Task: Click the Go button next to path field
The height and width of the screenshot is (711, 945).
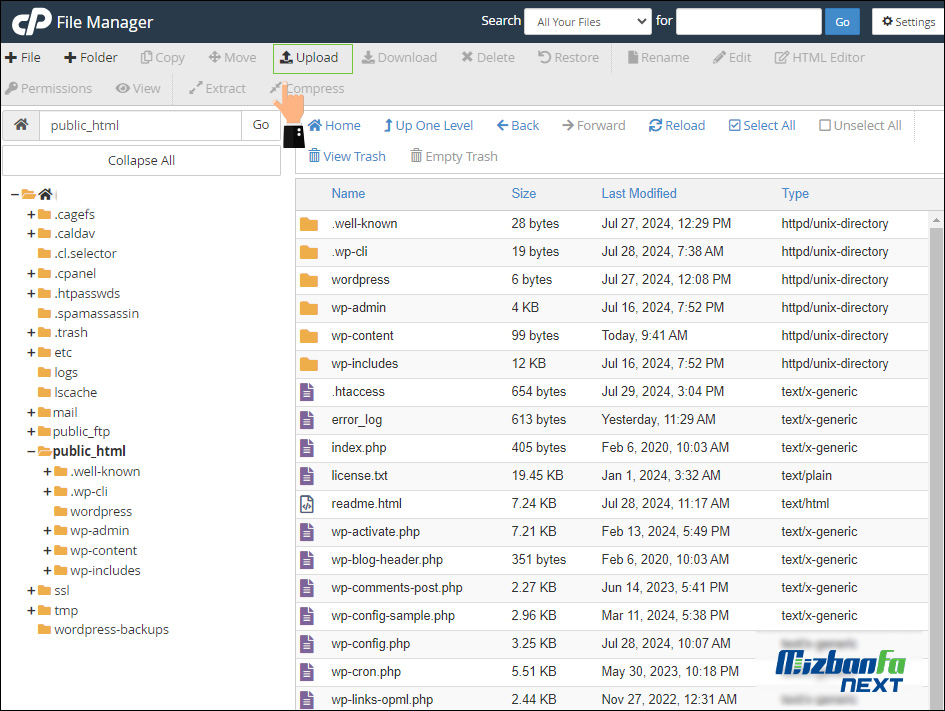Action: click(261, 125)
